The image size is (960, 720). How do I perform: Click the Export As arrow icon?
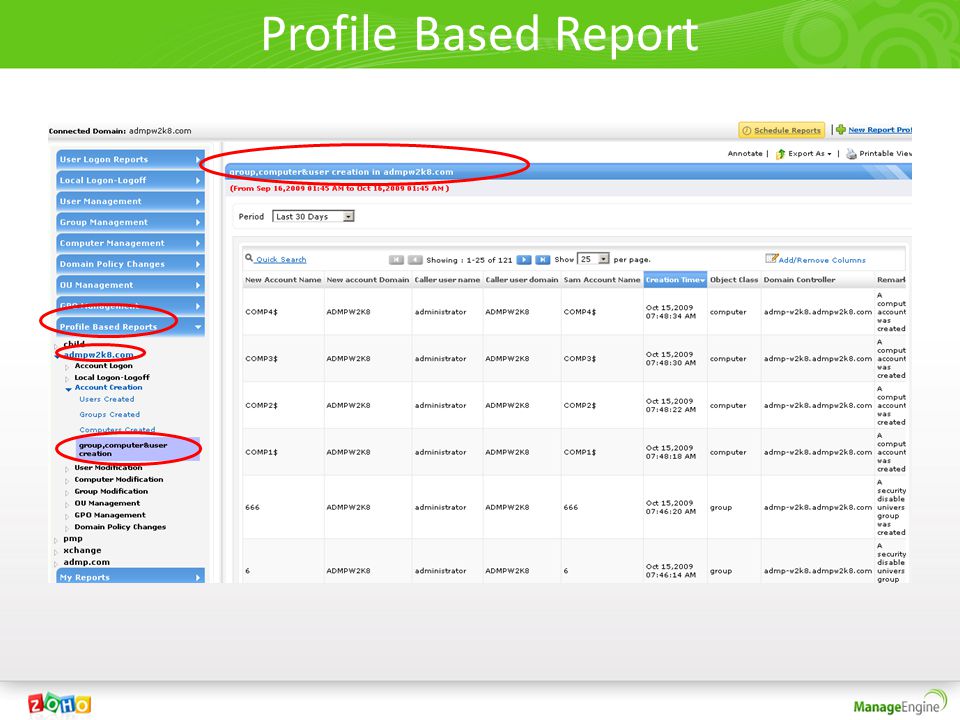click(780, 154)
